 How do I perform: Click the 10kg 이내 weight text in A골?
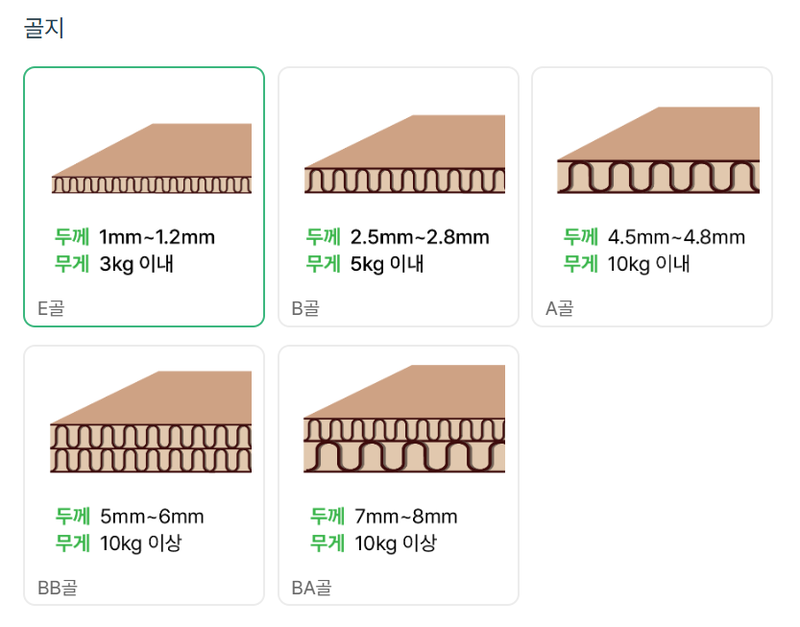tap(648, 264)
